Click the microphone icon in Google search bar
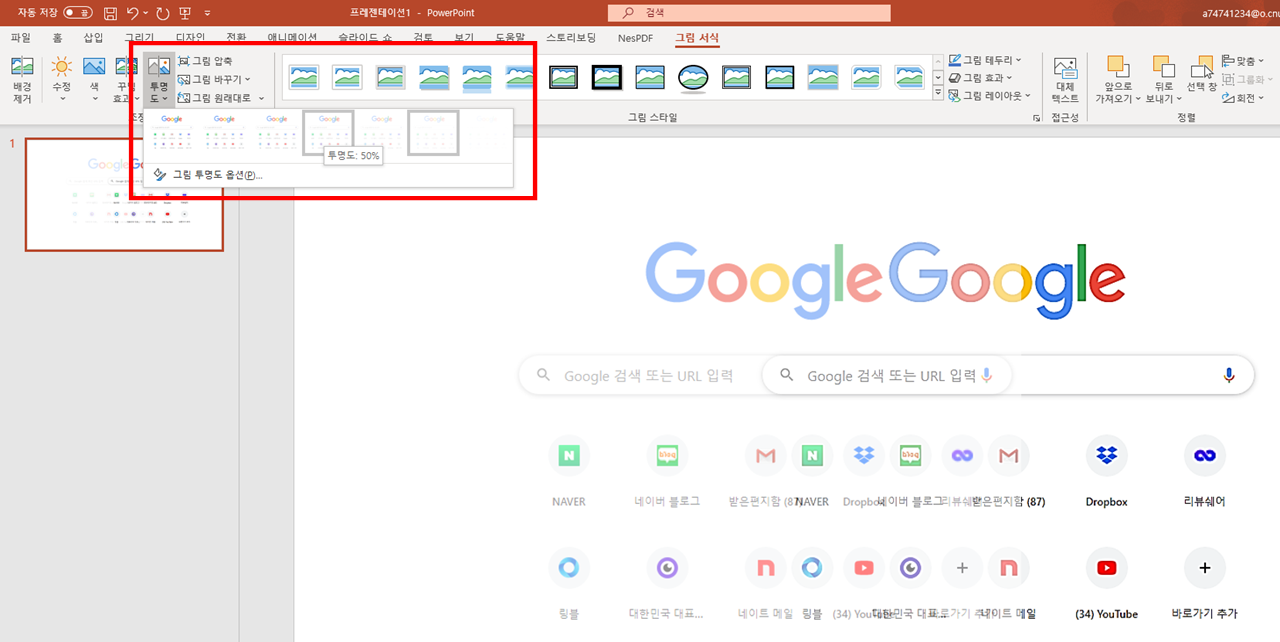Screen dimensions: 1280x642 [x=1229, y=375]
